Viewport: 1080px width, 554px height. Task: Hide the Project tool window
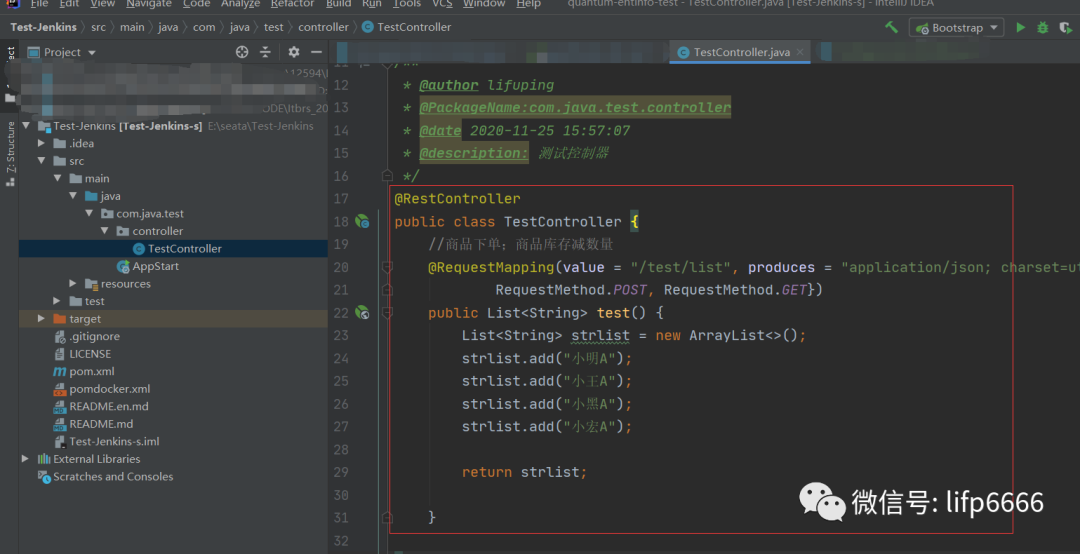[316, 52]
